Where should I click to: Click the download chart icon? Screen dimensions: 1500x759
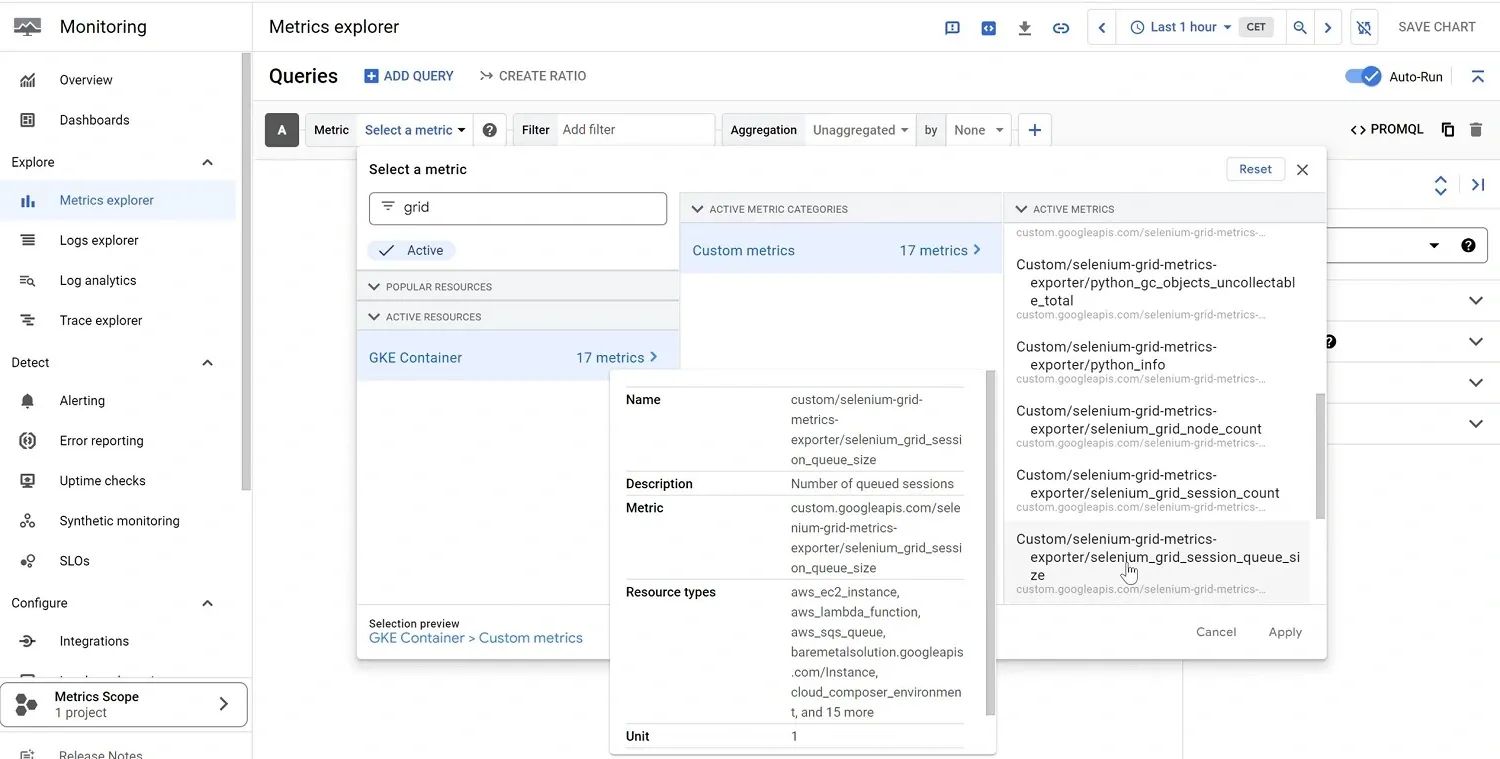click(1024, 28)
